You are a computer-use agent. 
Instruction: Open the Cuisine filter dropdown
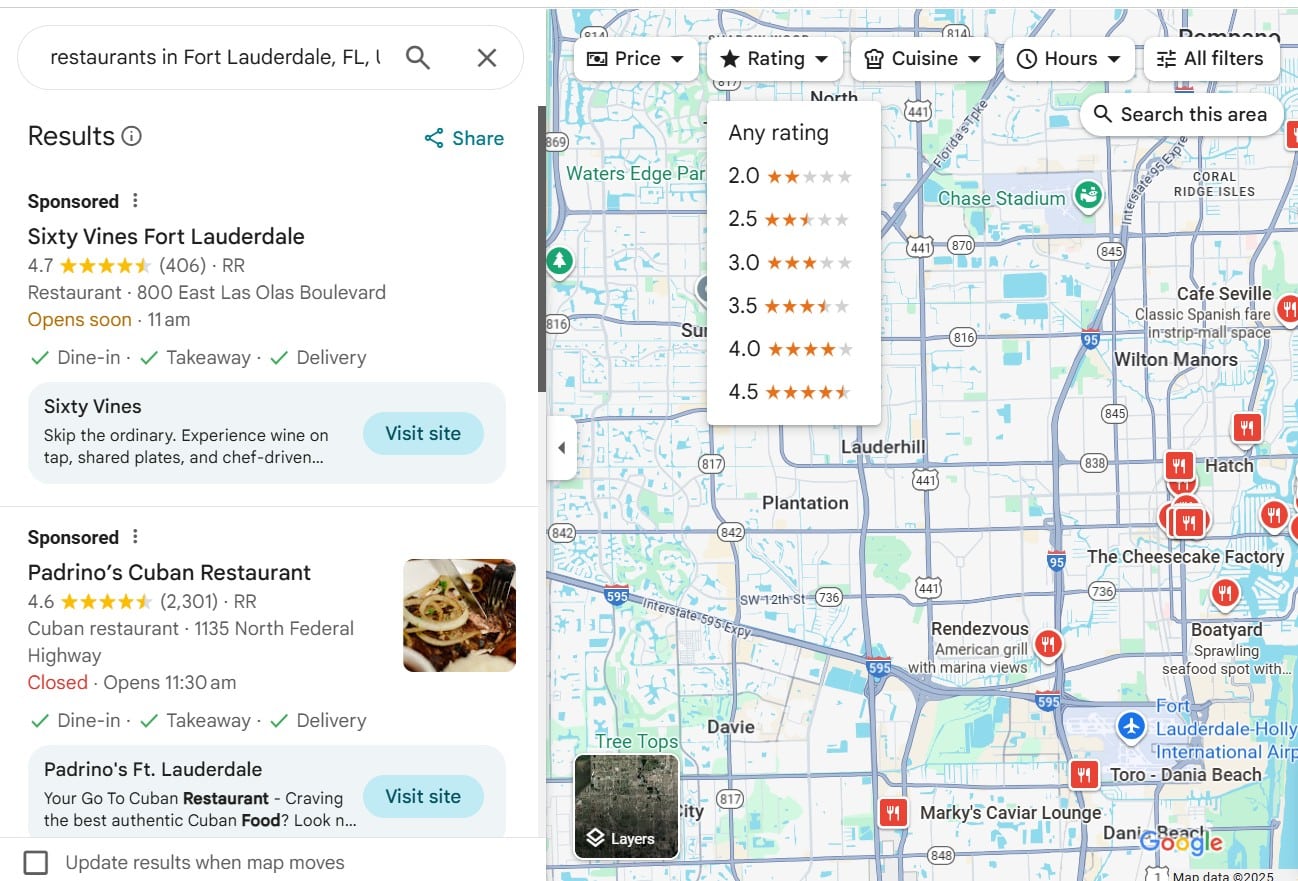tap(923, 59)
